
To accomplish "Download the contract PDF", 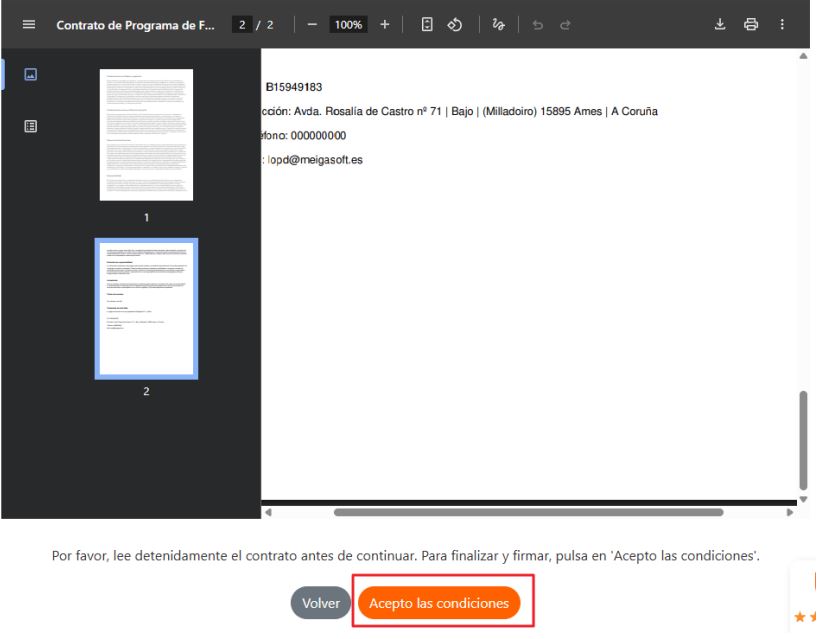I will (719, 24).
